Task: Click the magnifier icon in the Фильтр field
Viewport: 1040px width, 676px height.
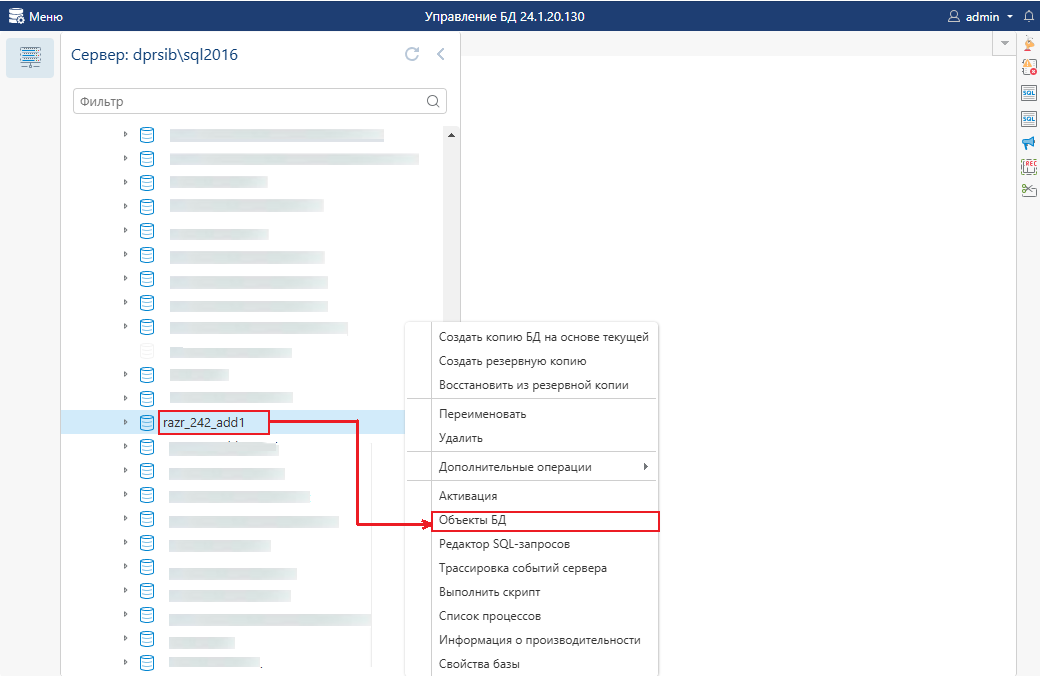Action: [433, 101]
